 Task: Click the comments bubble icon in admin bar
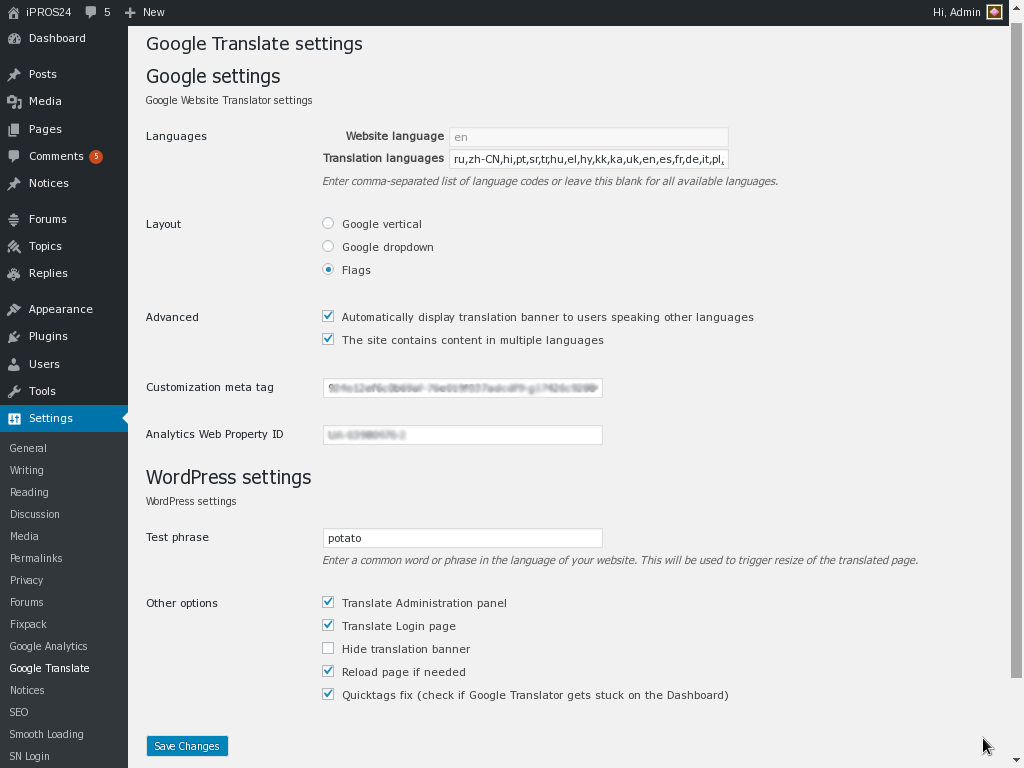(x=92, y=12)
